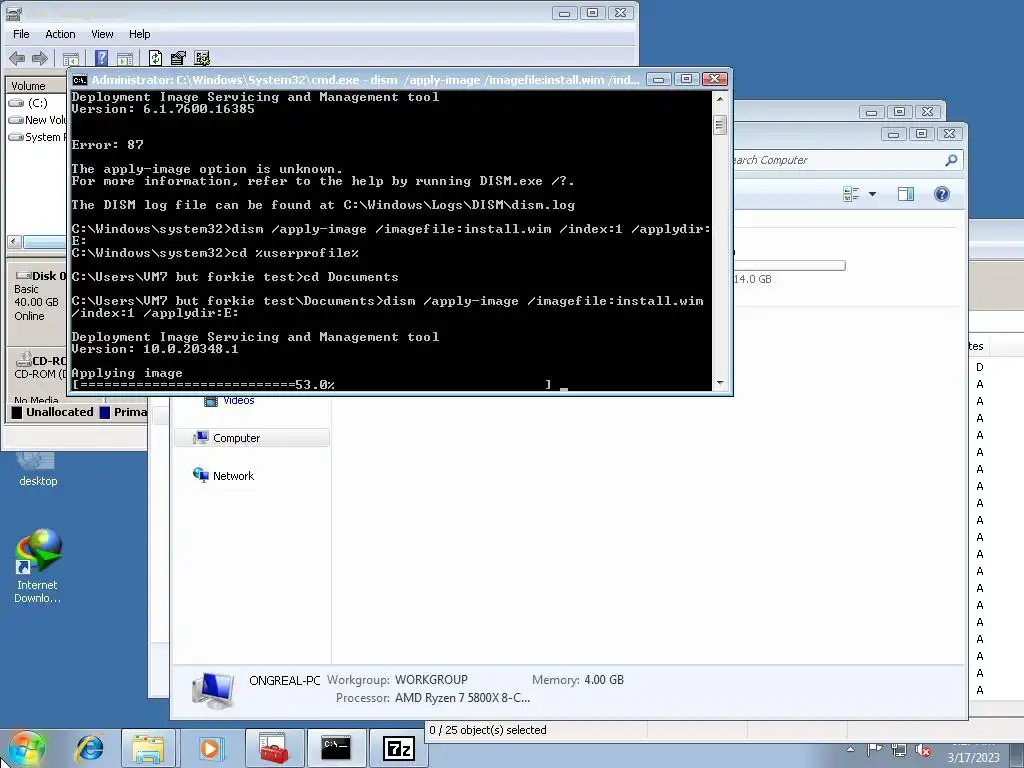The height and width of the screenshot is (768, 1024).
Task: Click the 4.00 GB memory value
Action: [604, 680]
